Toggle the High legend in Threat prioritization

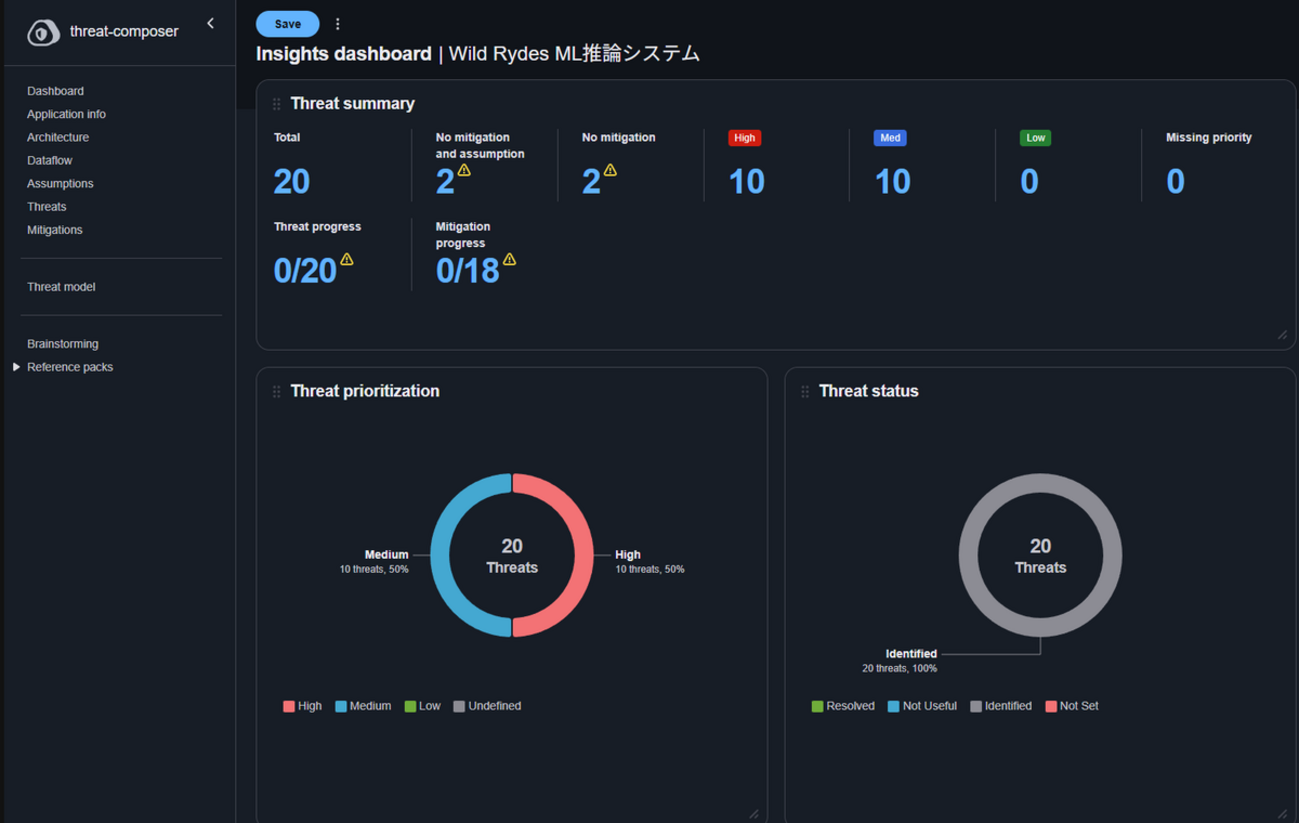point(302,706)
